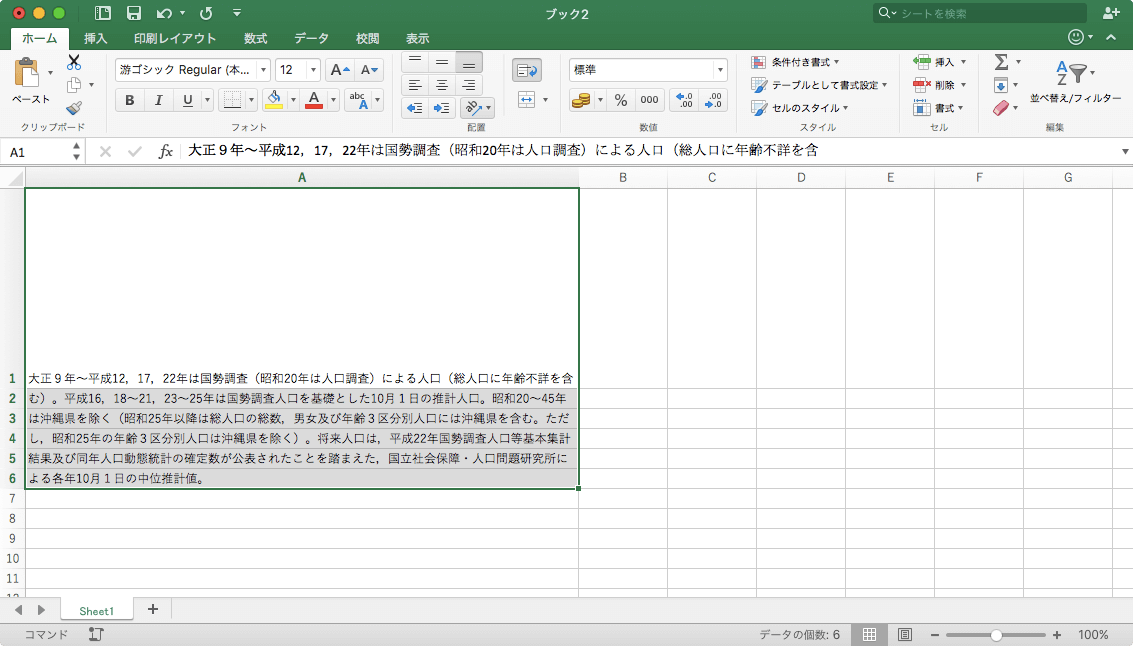This screenshot has width=1133, height=646.
Task: Switch to 印刷レイアウト tab
Action: 175,38
